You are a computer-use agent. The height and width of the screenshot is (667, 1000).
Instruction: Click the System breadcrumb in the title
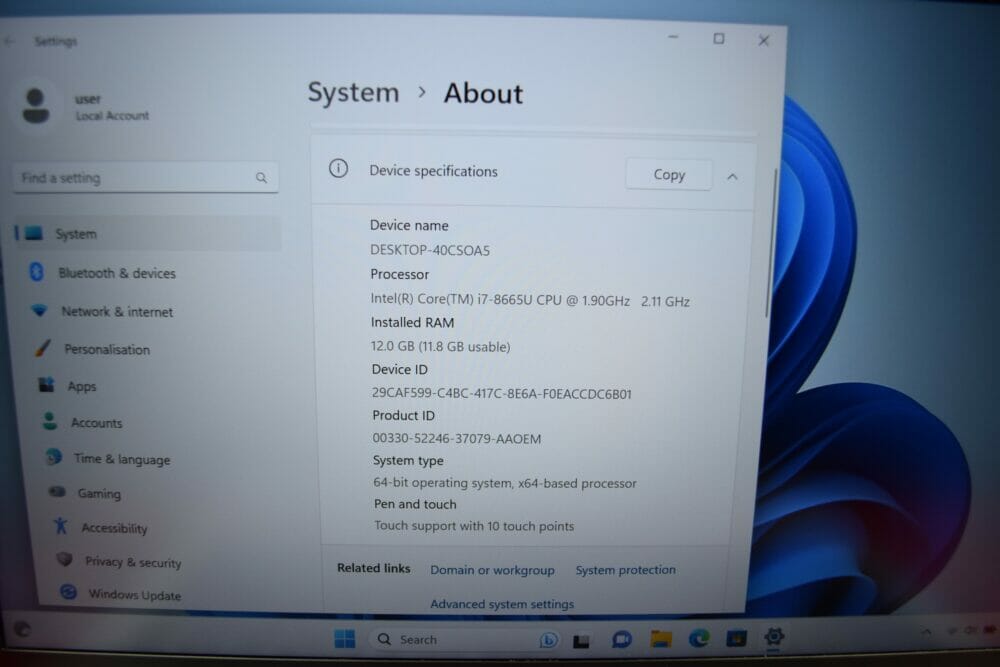point(353,92)
